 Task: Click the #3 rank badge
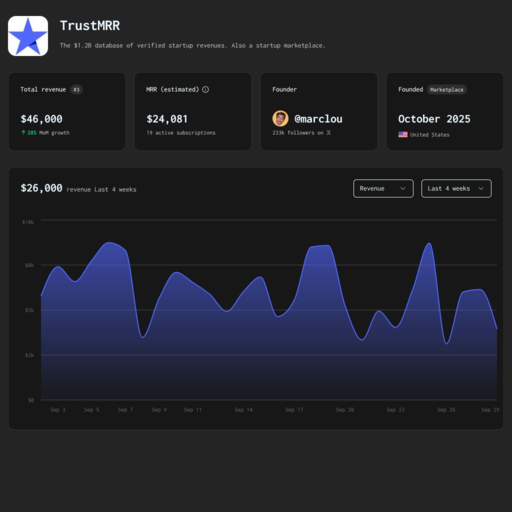point(76,89)
